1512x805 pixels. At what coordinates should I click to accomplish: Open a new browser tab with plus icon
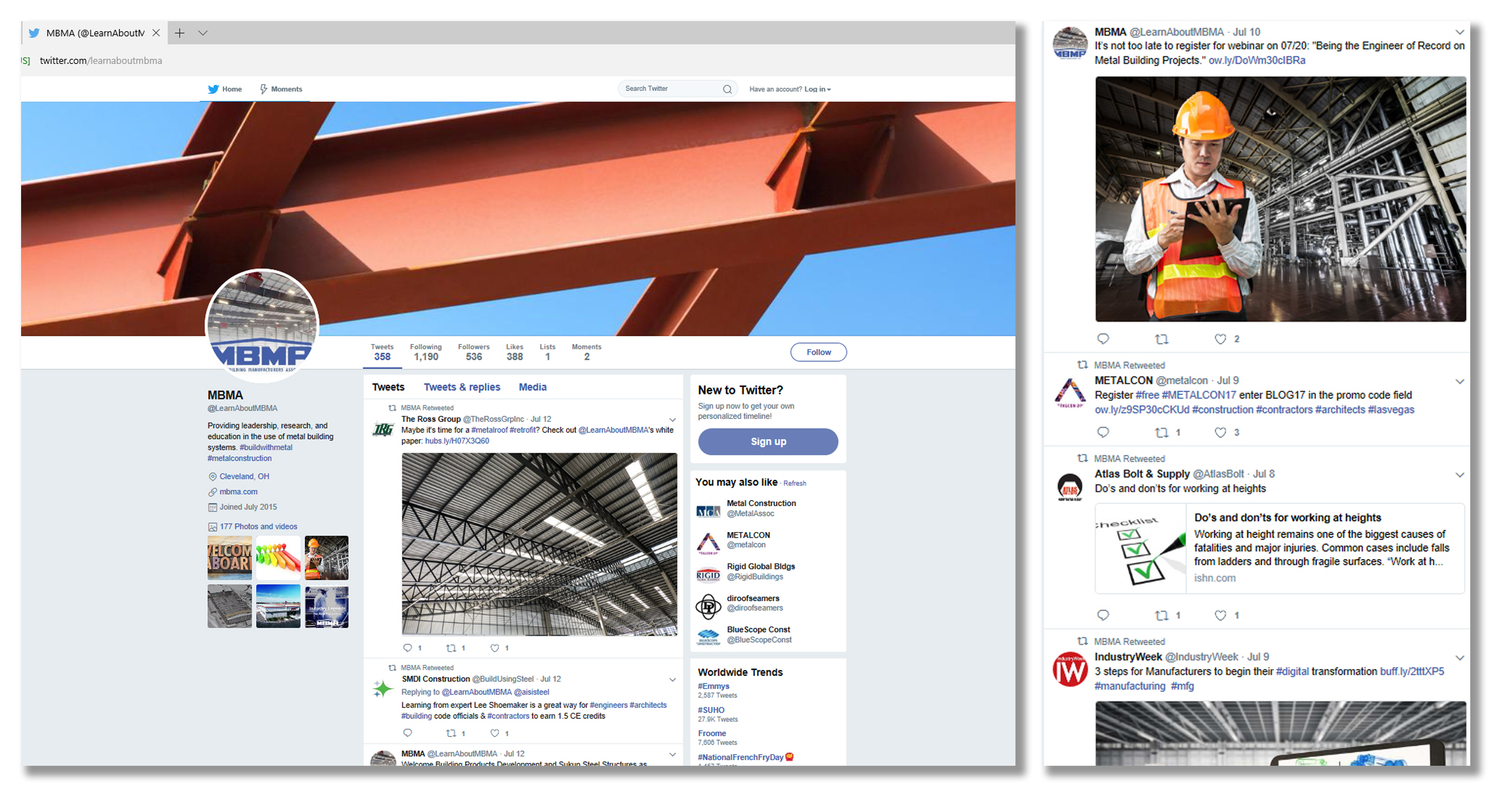tap(180, 33)
